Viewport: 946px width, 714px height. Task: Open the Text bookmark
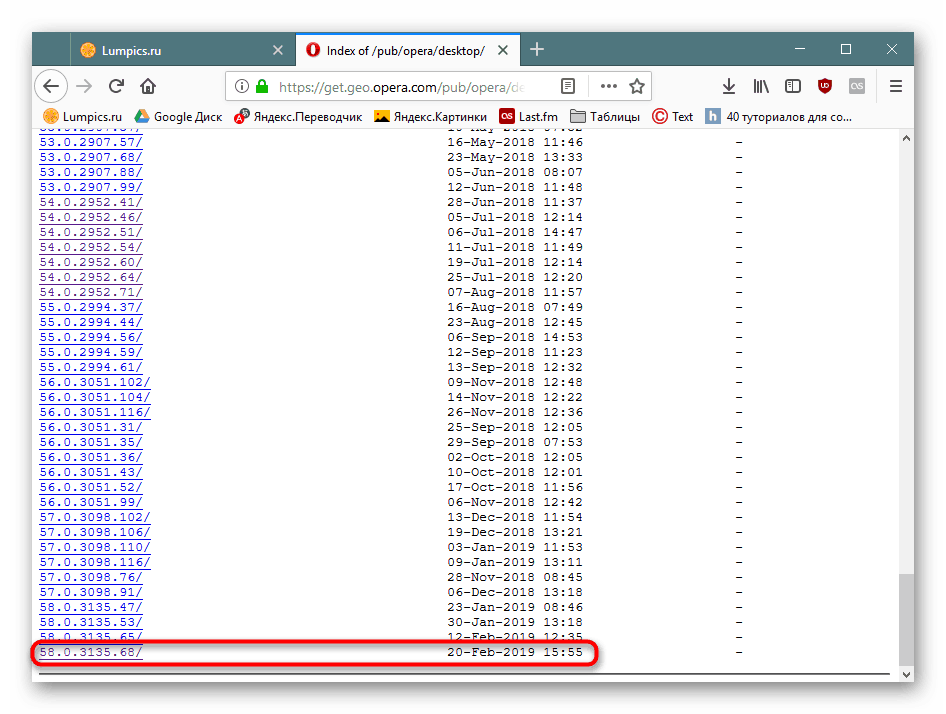(672, 116)
